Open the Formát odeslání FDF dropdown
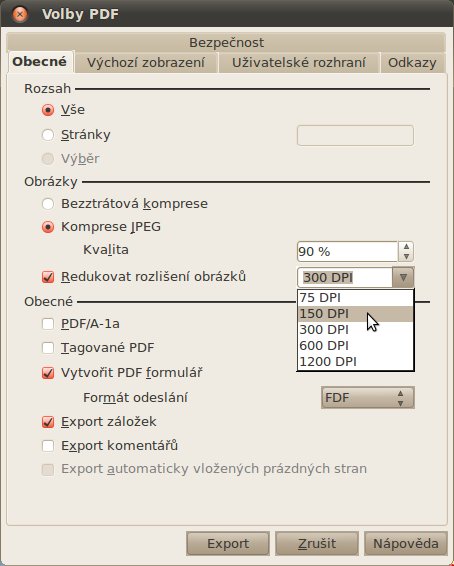 368,397
